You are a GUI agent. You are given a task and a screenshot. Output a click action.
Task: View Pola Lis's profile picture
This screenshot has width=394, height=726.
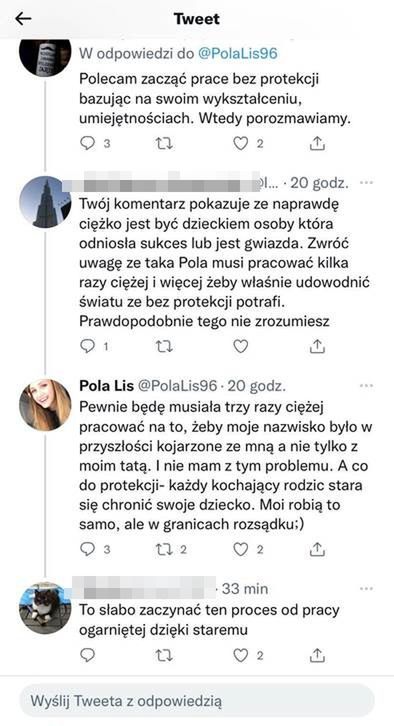[x=45, y=405]
